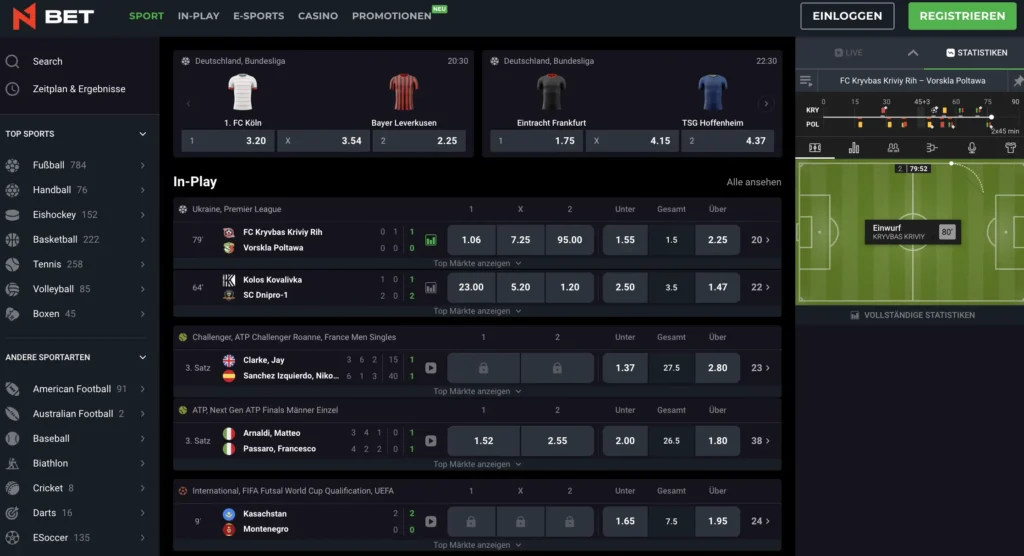Open the head-to-head players icon
Viewport: 1024px width, 556px height.
point(893,148)
